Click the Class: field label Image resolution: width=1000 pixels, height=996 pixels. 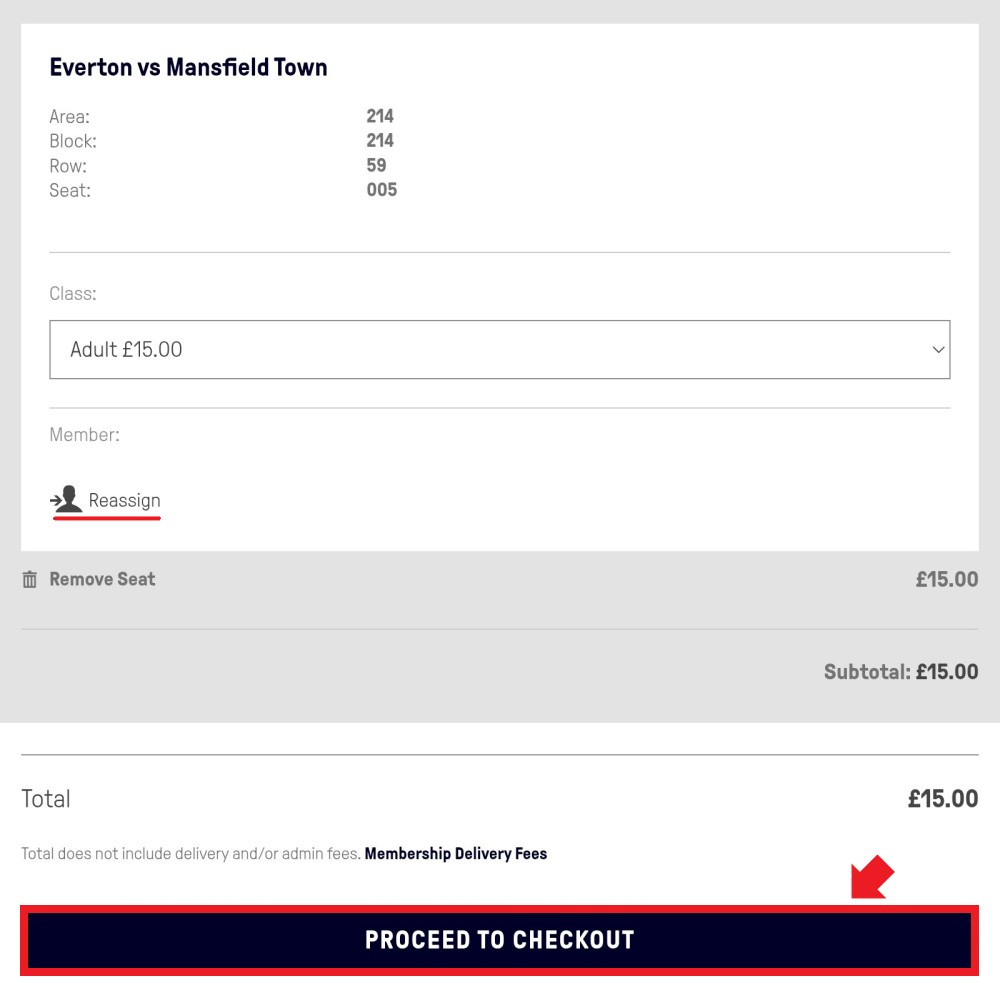pos(73,293)
